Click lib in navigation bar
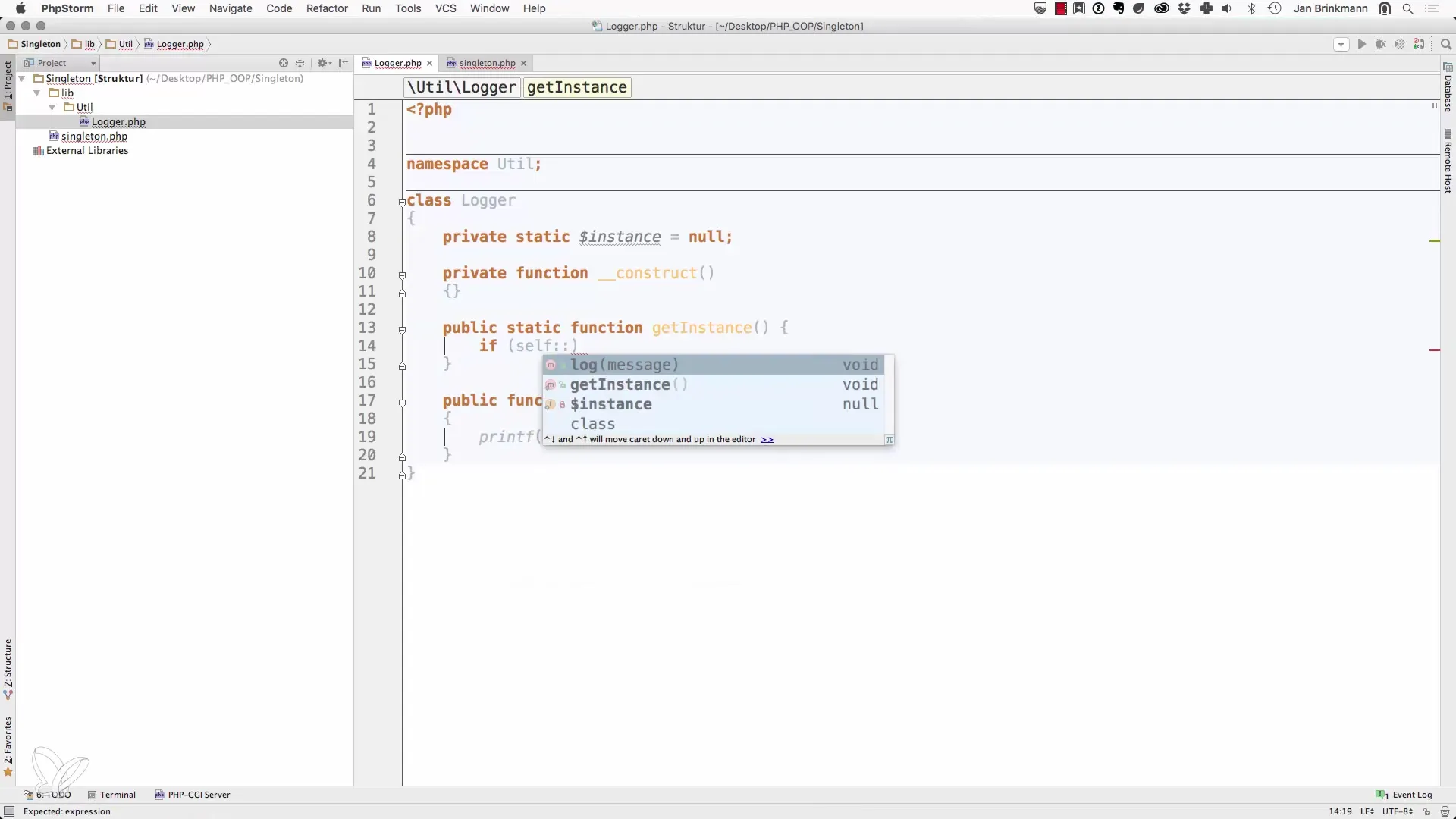The height and width of the screenshot is (819, 1456). pos(83,44)
